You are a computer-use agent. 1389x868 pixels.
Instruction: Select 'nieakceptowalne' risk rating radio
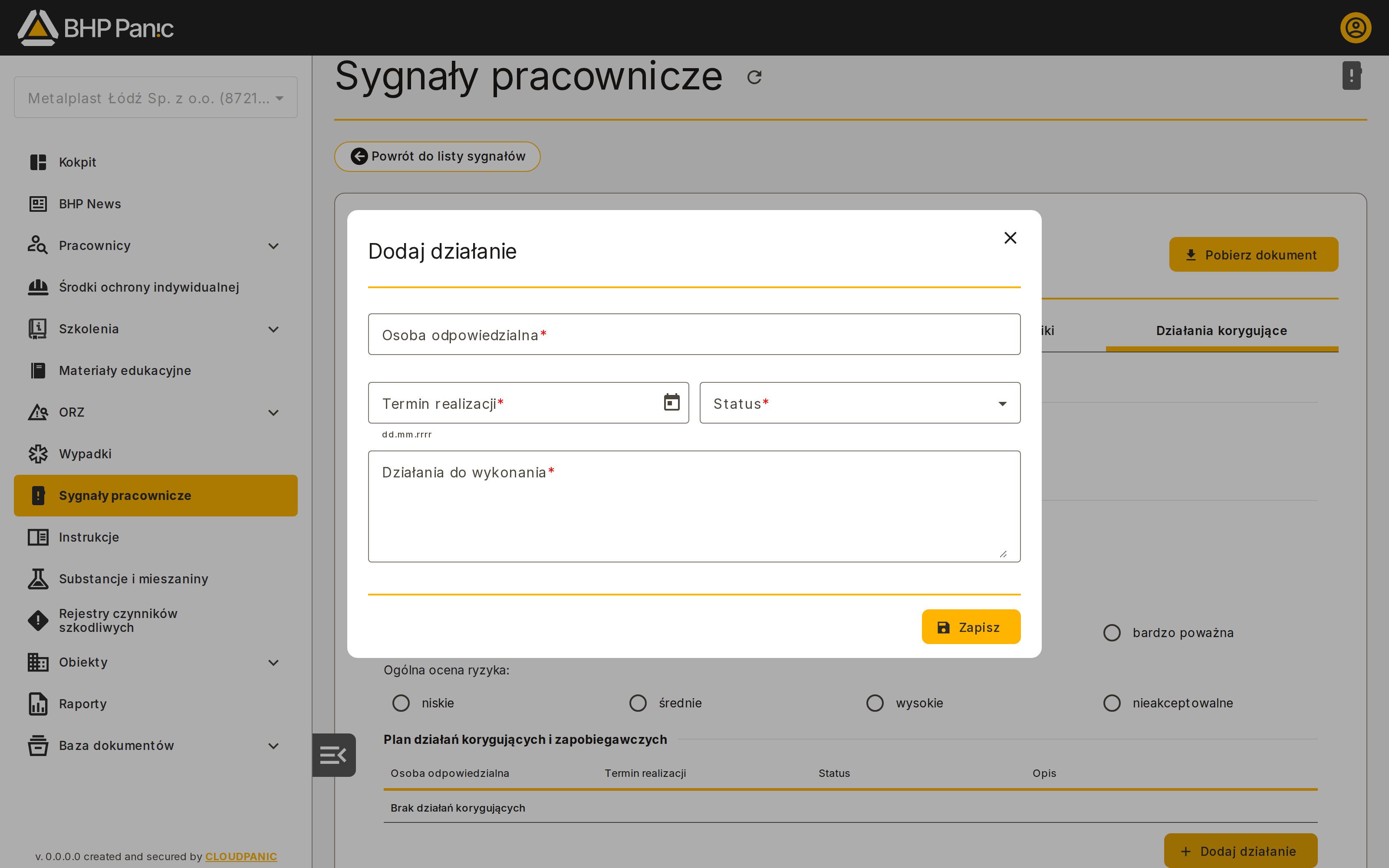1112,703
